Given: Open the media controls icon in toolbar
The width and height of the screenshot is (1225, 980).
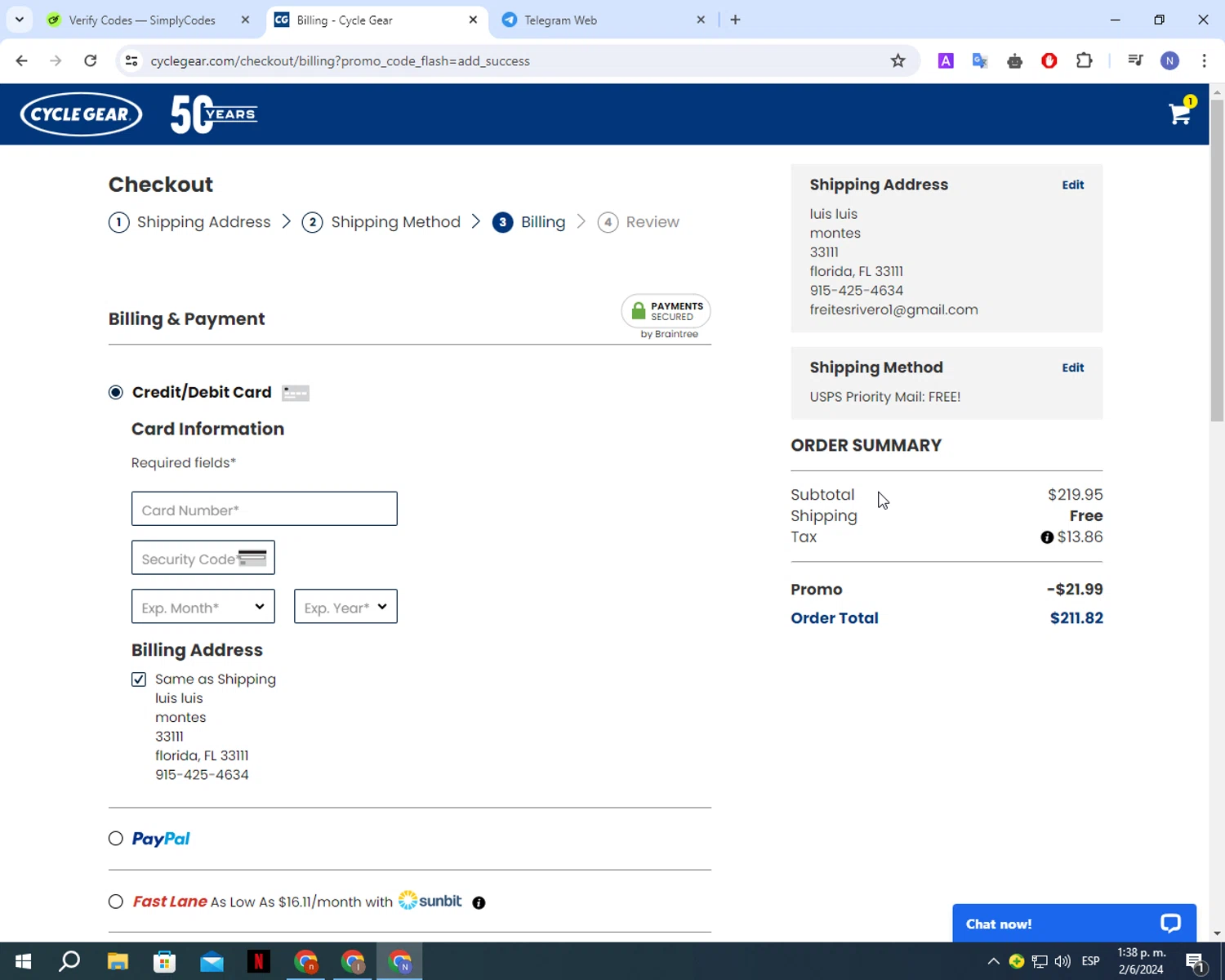Looking at the screenshot, I should [1135, 60].
